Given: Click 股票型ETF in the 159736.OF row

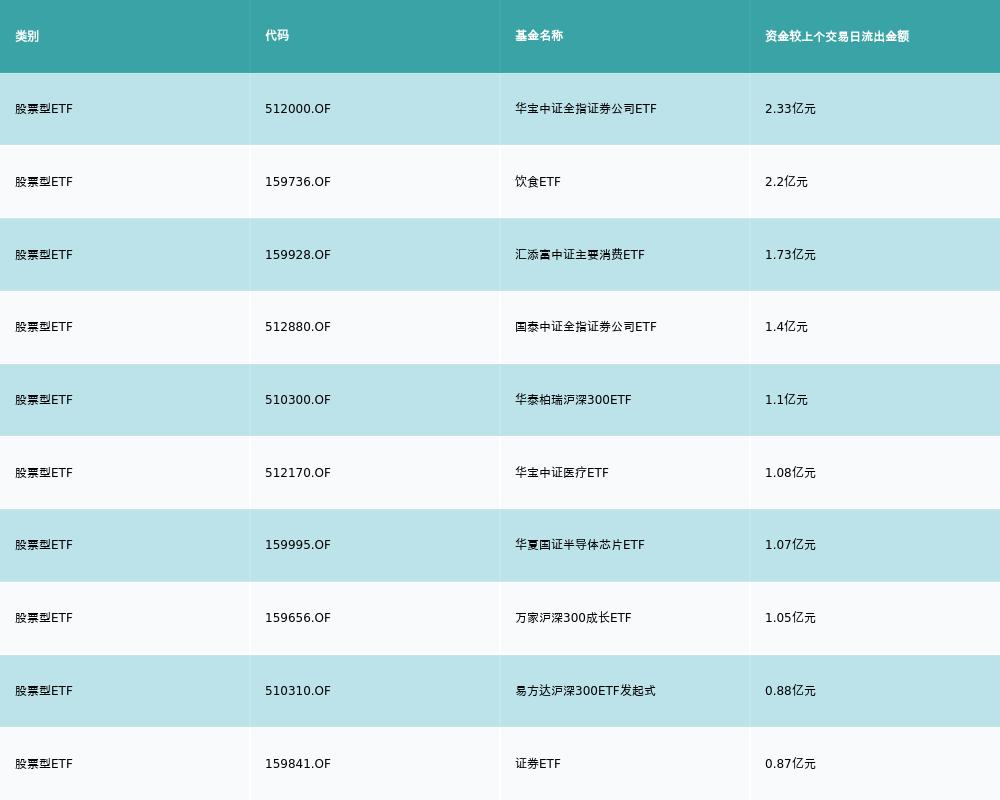Looking at the screenshot, I should (x=44, y=182).
